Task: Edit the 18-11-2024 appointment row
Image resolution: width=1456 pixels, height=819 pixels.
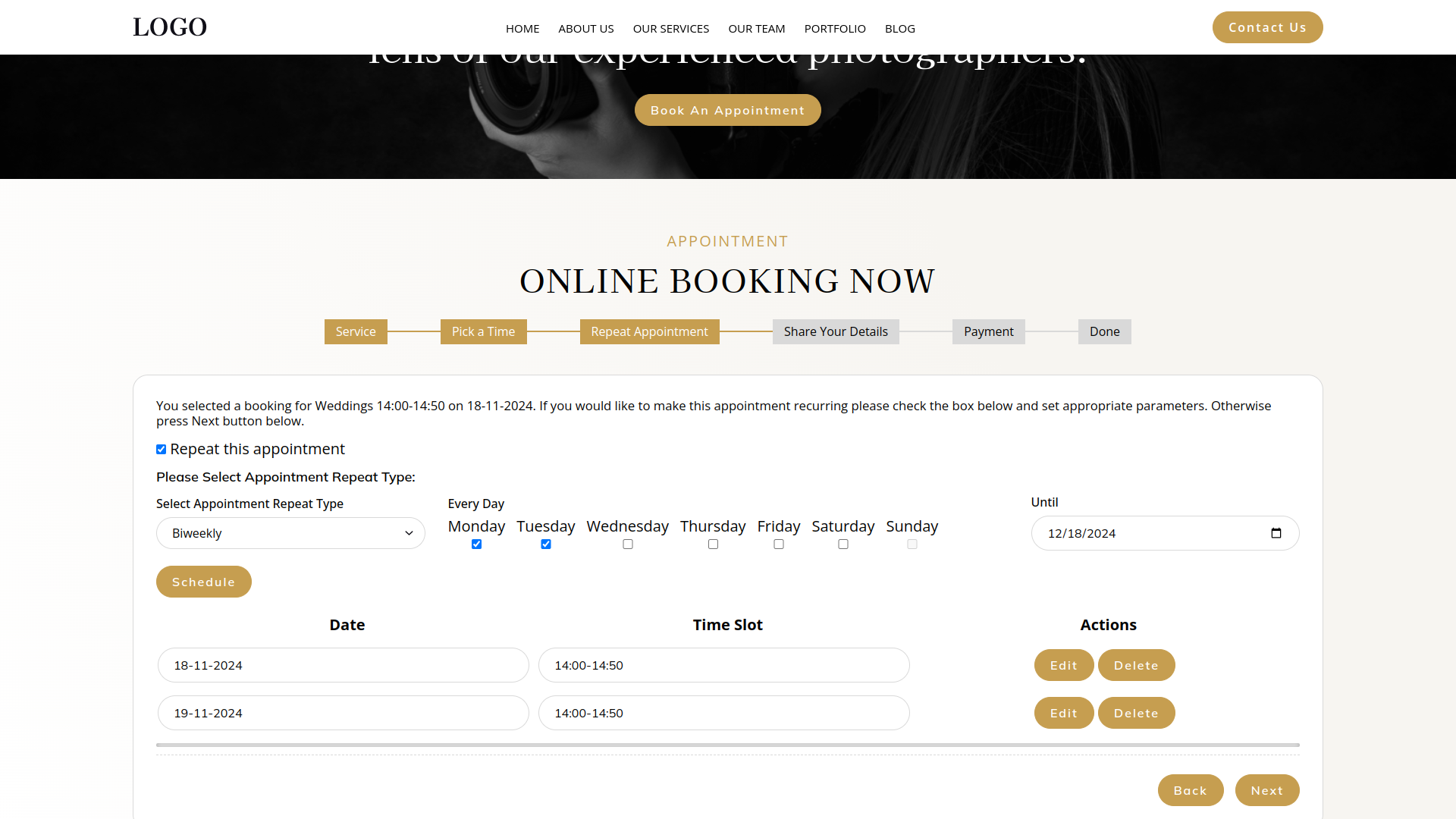Action: click(x=1063, y=665)
